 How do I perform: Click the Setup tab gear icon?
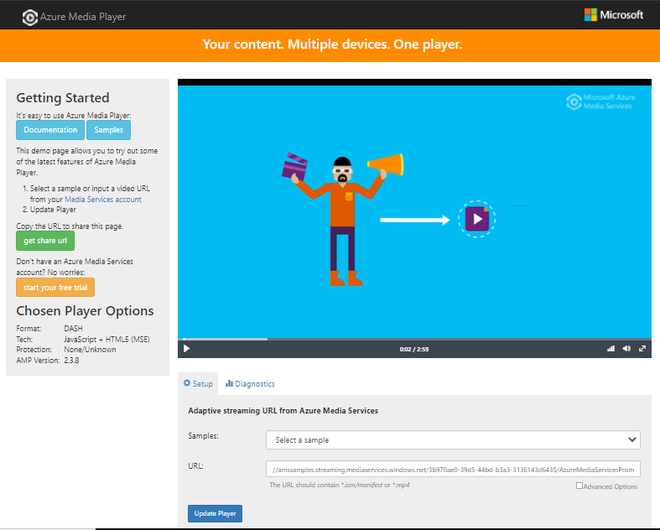pyautogui.click(x=187, y=383)
